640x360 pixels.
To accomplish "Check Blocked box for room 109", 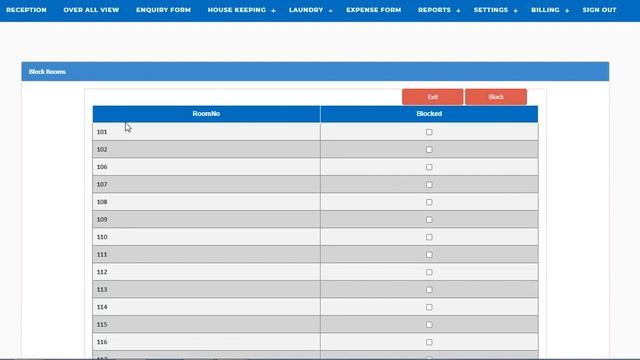I will tap(429, 220).
